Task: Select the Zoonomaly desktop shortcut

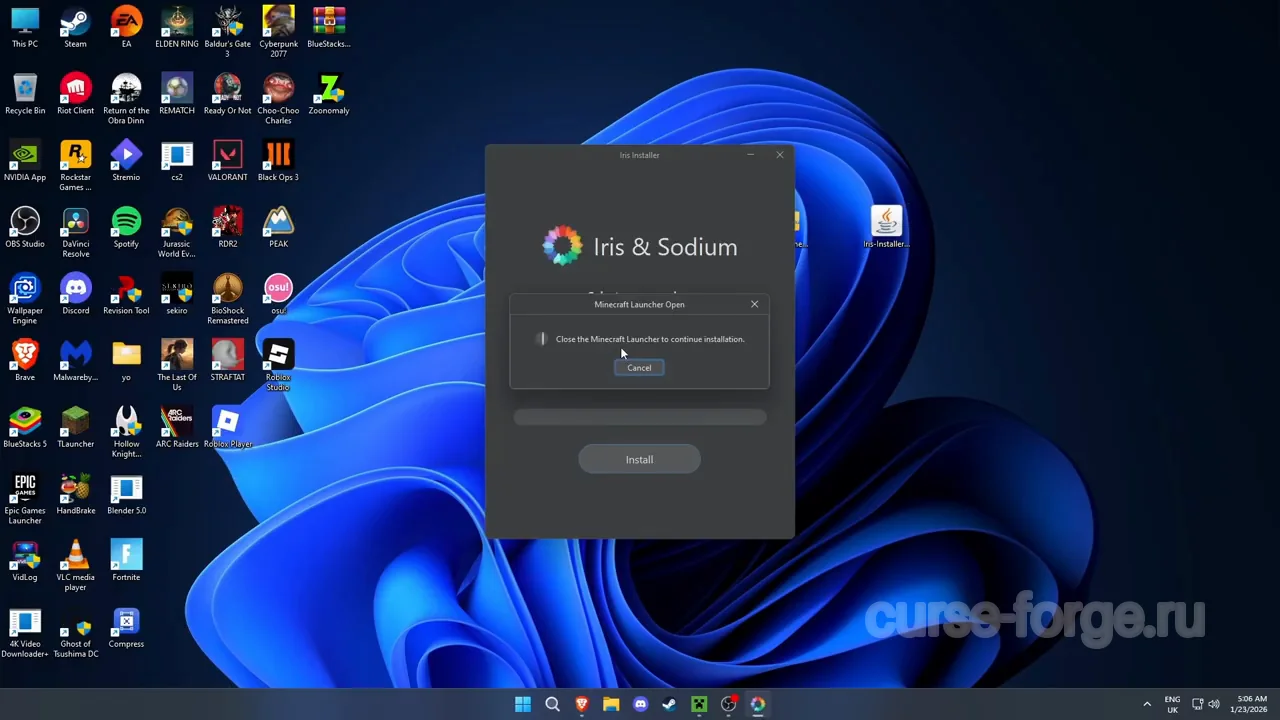Action: [x=329, y=94]
